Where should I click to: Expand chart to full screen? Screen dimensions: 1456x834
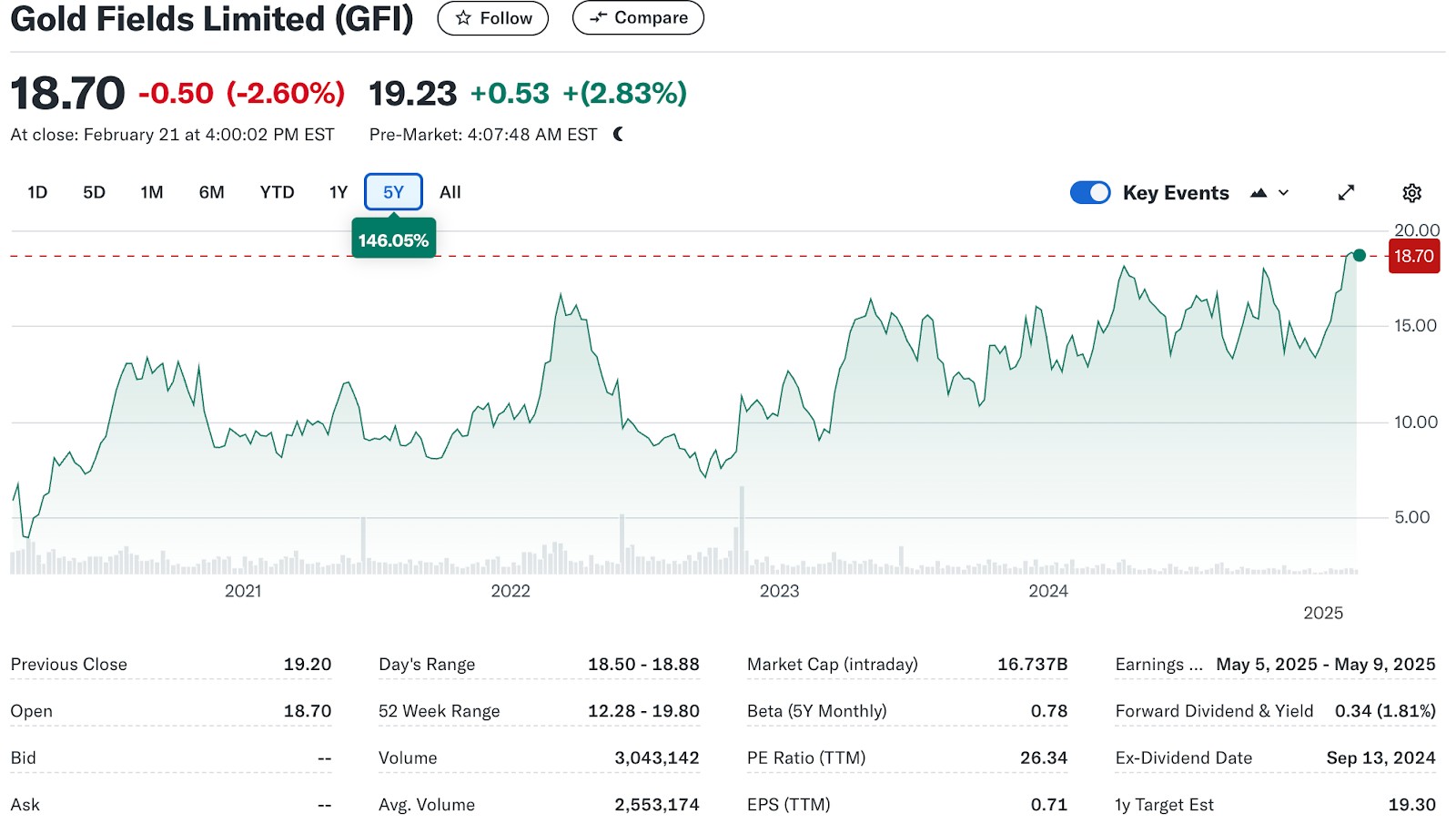tap(1346, 192)
